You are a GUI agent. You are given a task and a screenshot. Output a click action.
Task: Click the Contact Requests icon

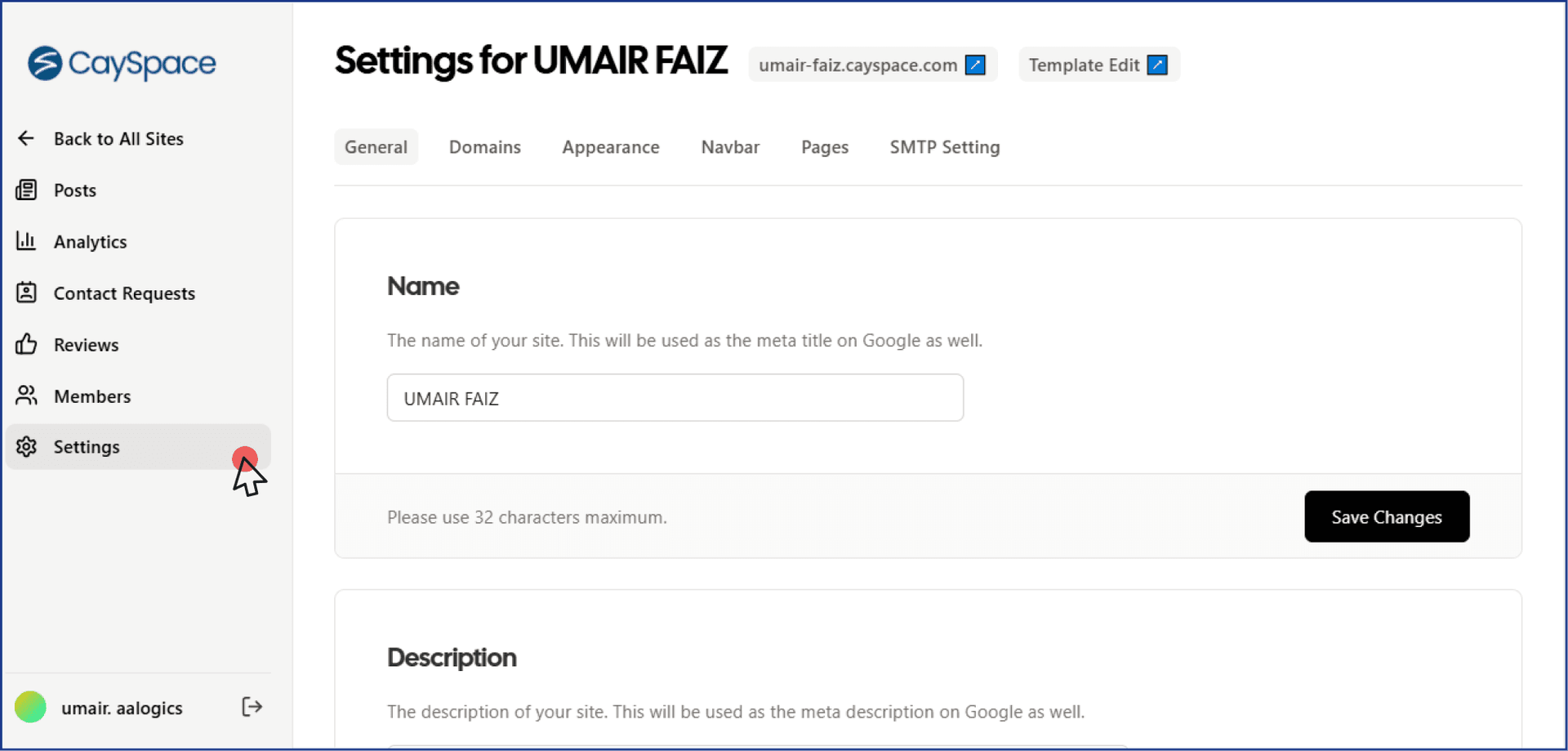[x=27, y=293]
